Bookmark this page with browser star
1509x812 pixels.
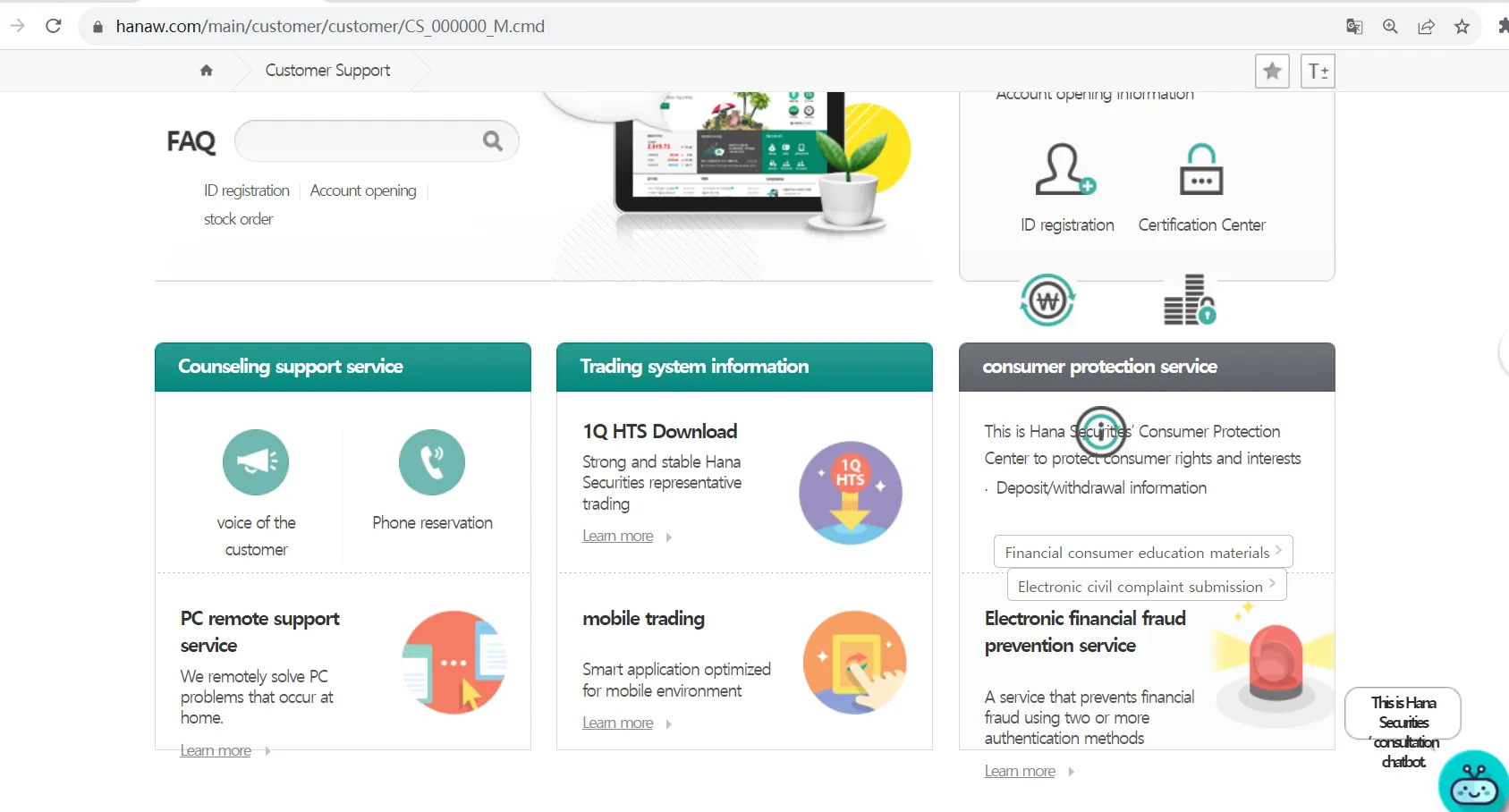tap(1462, 26)
